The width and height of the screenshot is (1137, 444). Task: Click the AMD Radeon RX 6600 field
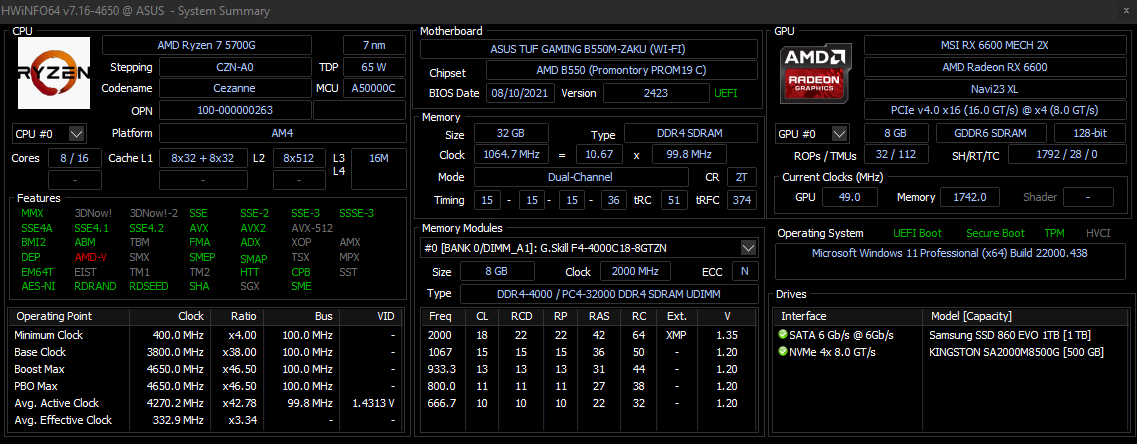[994, 67]
